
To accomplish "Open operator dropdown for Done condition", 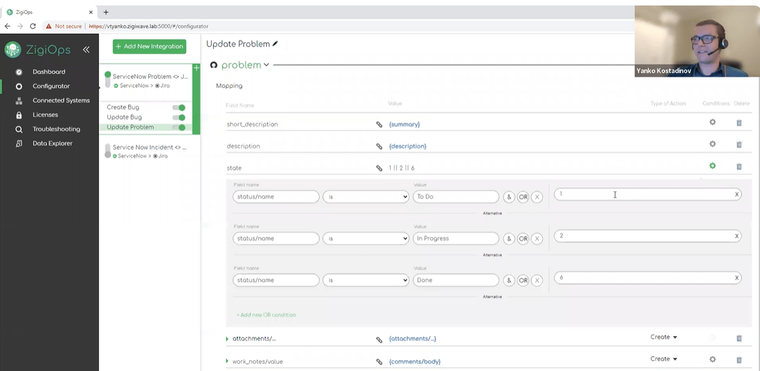I will coord(365,280).
